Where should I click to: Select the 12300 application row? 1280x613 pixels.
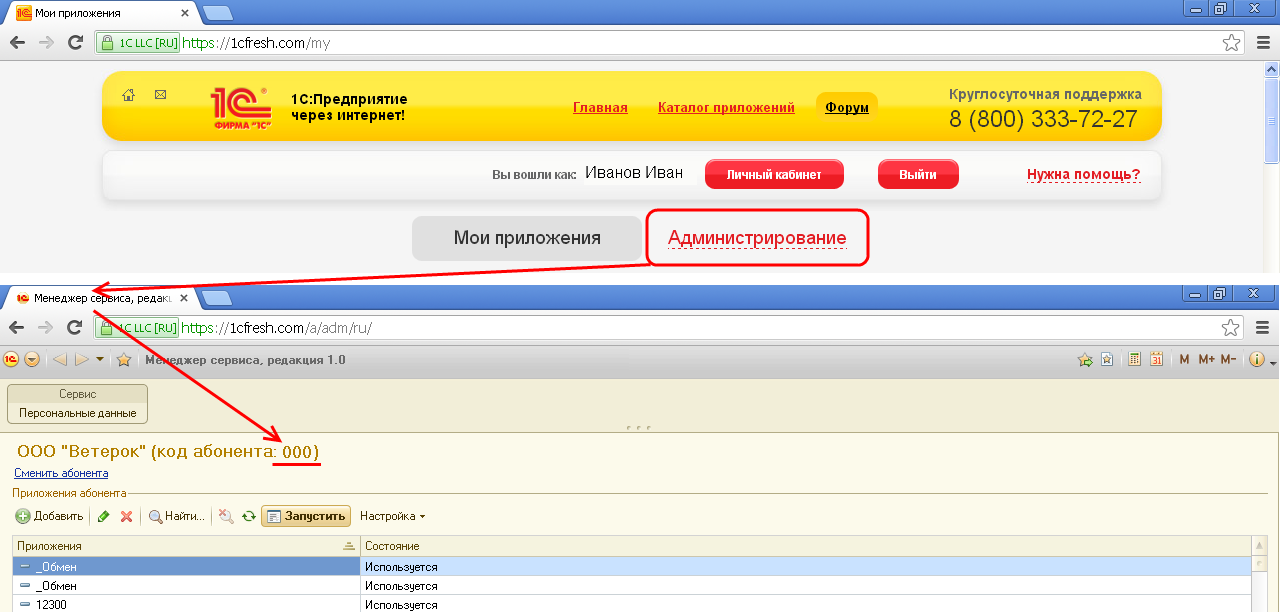coord(186,605)
